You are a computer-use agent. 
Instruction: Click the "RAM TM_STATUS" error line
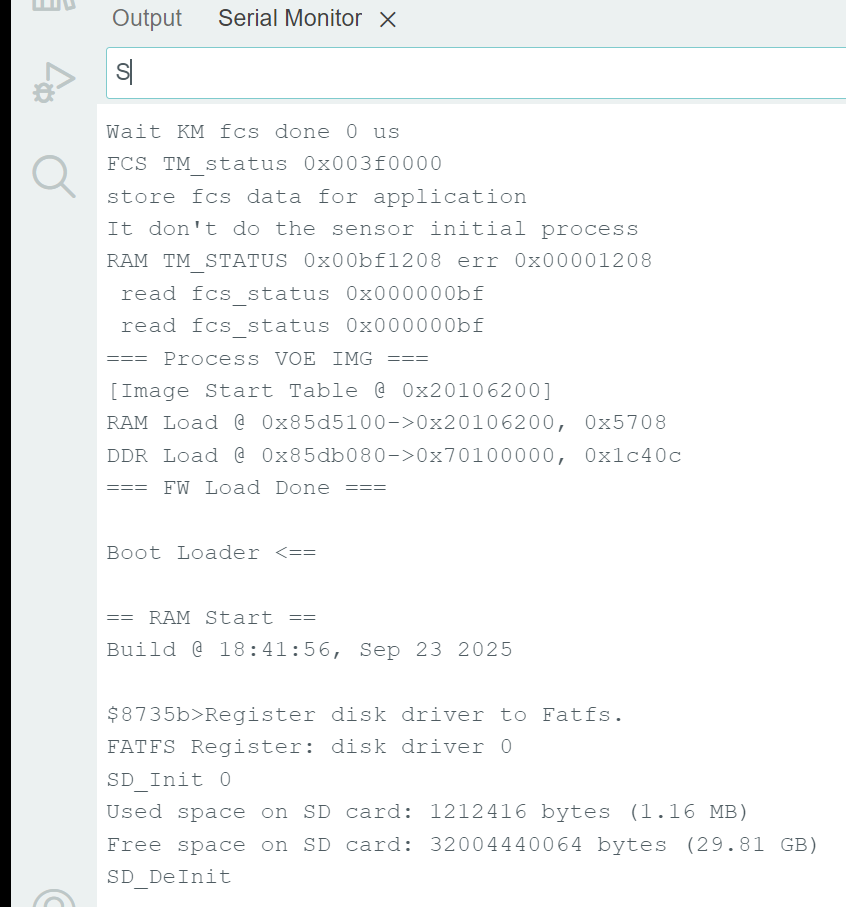point(379,261)
